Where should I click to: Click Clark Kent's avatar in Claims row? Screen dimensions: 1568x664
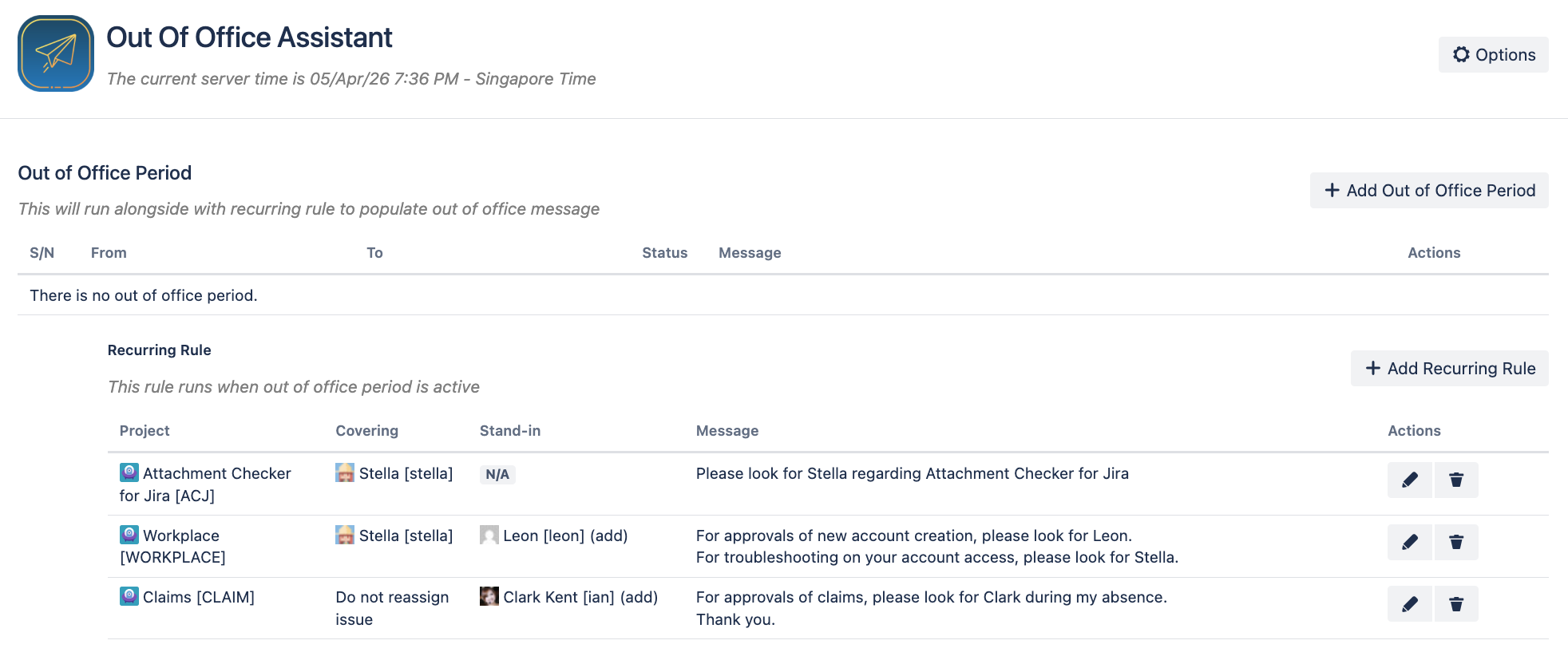pyautogui.click(x=489, y=596)
